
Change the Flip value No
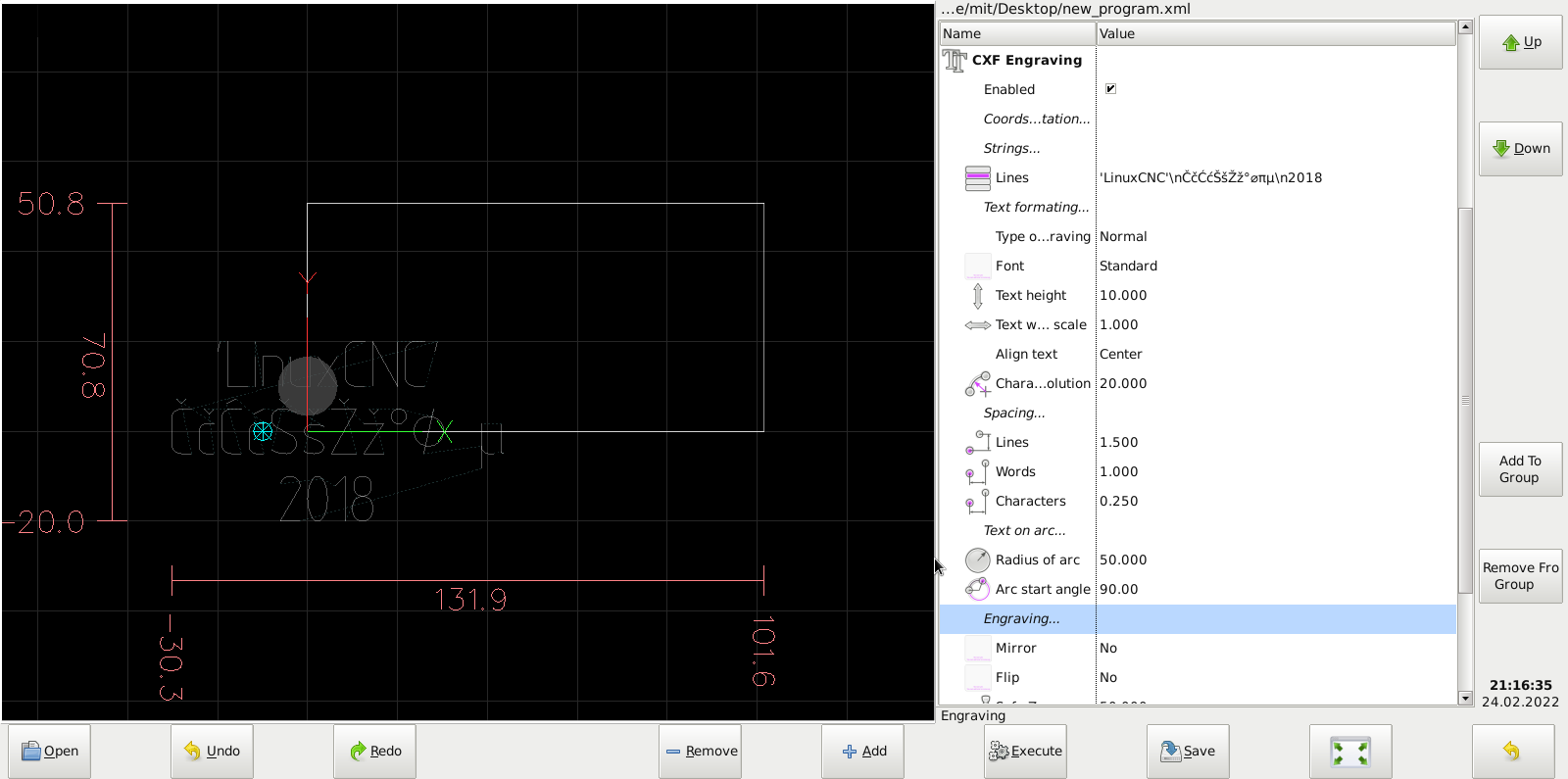(x=1108, y=677)
